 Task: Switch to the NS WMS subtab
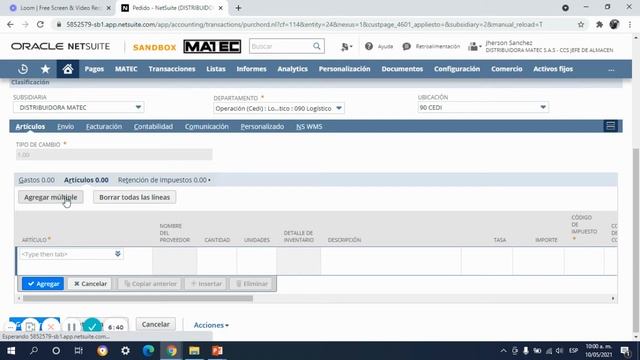tap(309, 127)
